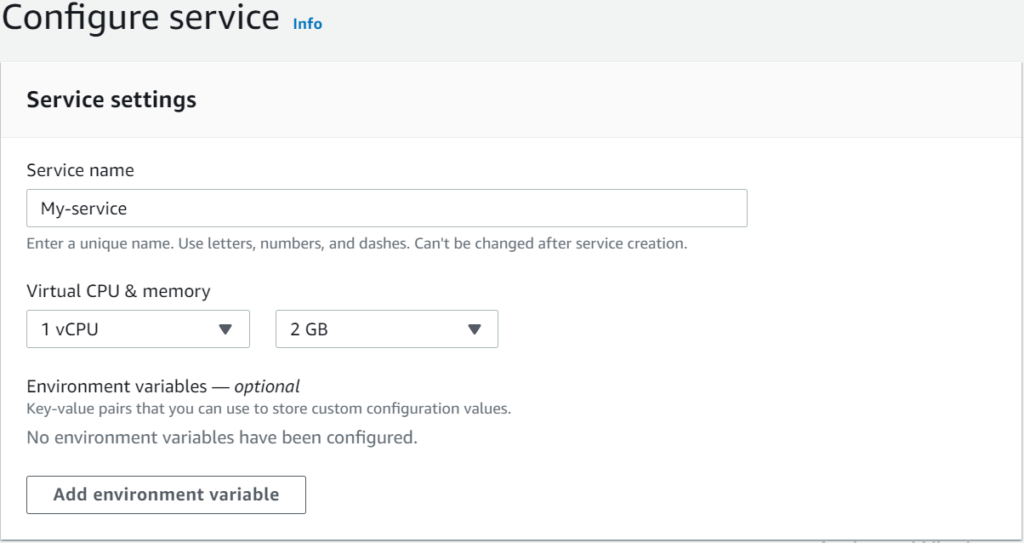The height and width of the screenshot is (543, 1024).
Task: Select the 2 GB value text
Action: (x=309, y=329)
